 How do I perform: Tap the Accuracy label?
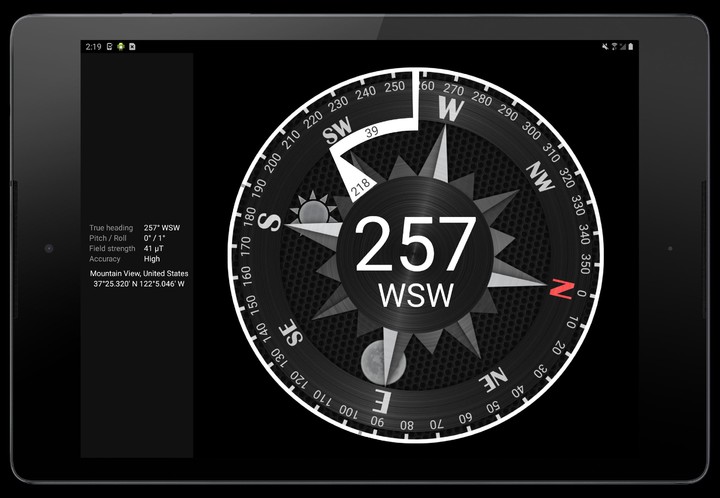click(x=105, y=259)
